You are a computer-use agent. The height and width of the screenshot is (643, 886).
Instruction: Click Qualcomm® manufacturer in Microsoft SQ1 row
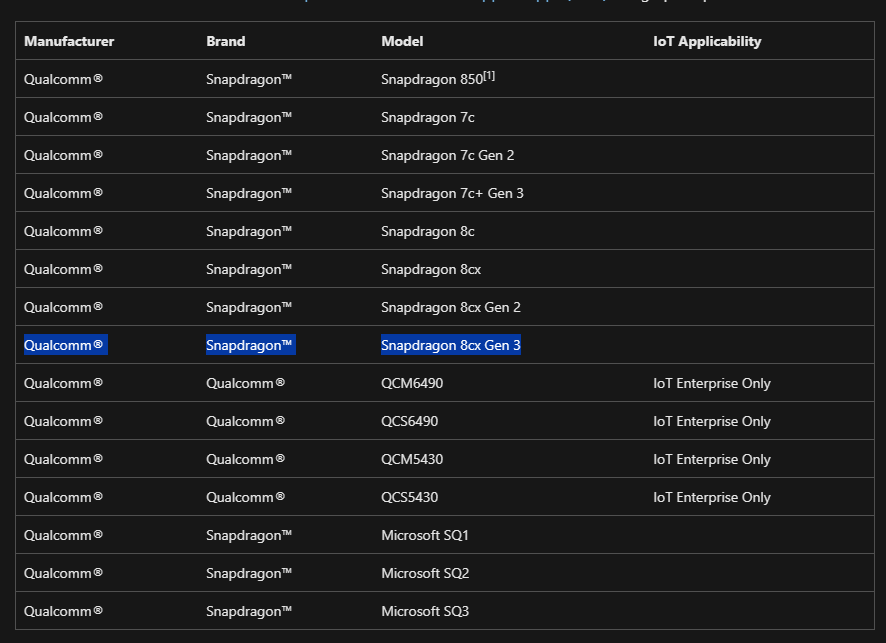[x=63, y=535]
